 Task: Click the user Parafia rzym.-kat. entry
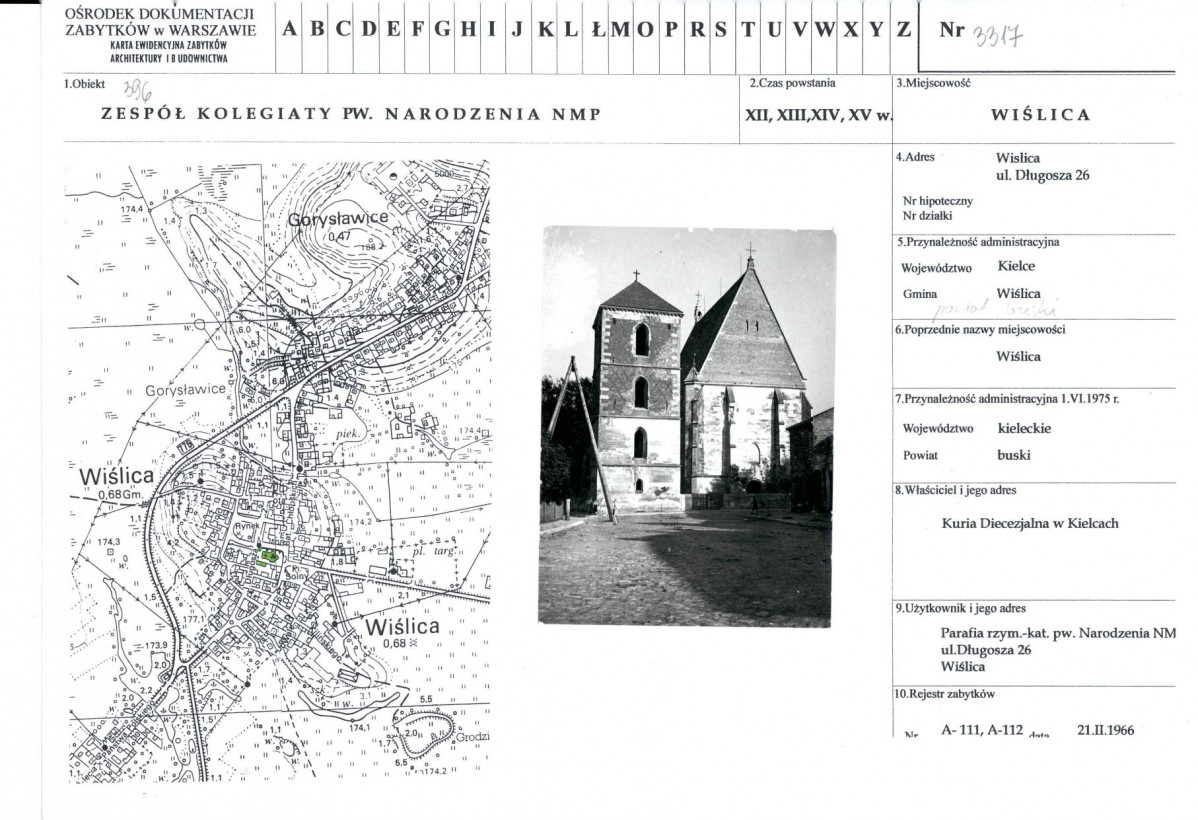(1058, 633)
